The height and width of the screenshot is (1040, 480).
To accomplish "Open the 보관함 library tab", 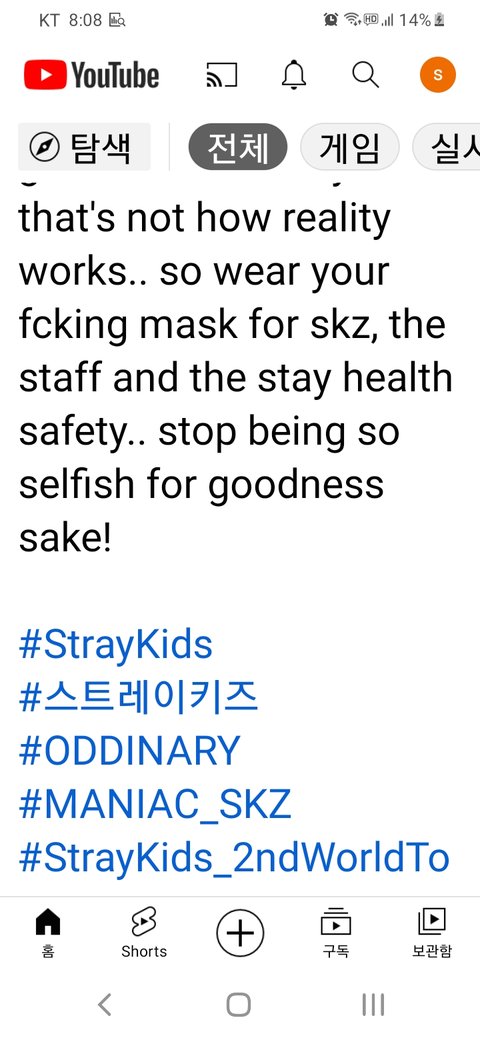I will (x=432, y=934).
